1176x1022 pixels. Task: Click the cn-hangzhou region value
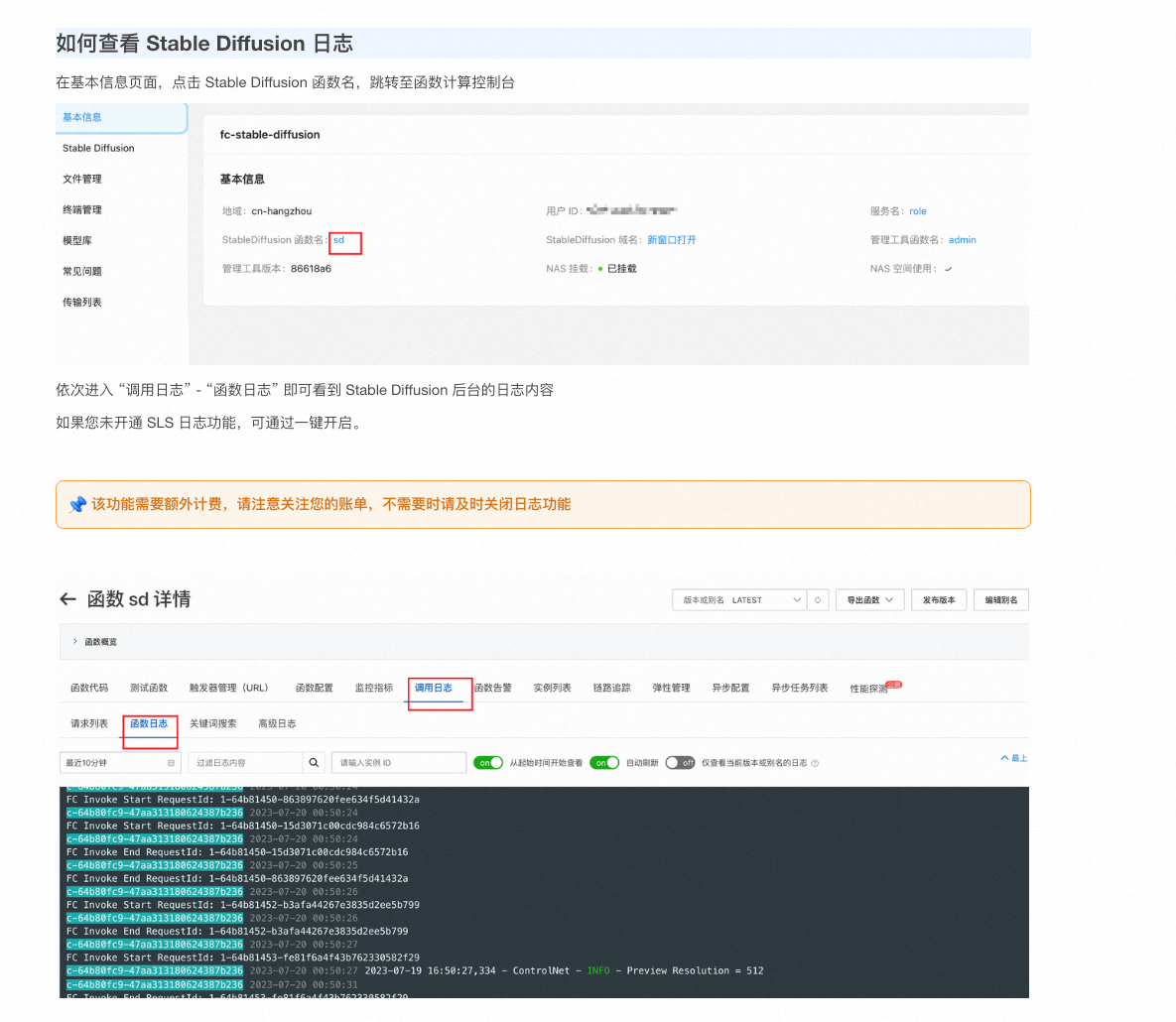click(281, 211)
